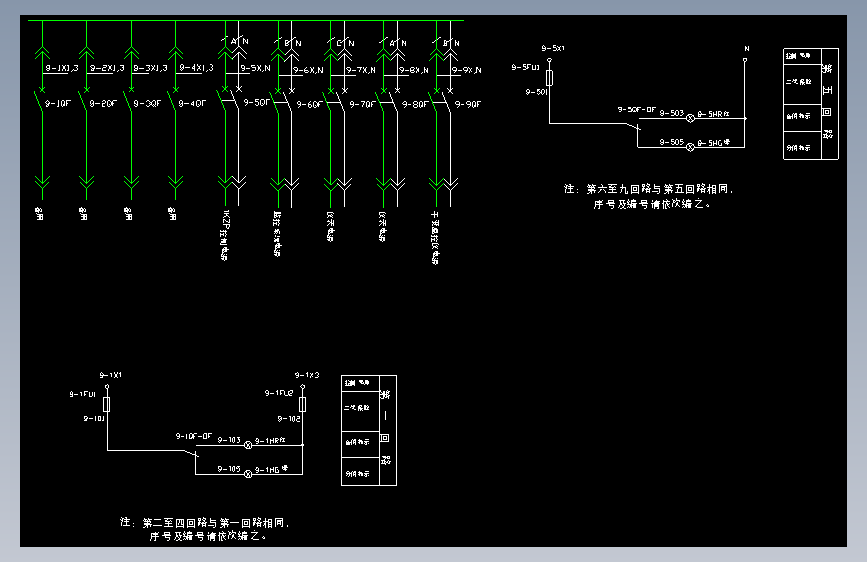Select the '9-6QF' breaker label
This screenshot has width=867, height=562.
click(309, 104)
